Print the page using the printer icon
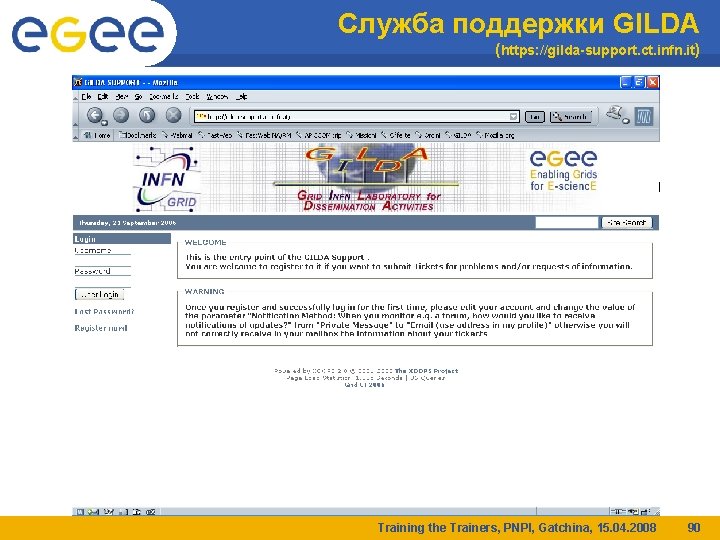The width and height of the screenshot is (720, 540). pyautogui.click(x=614, y=114)
